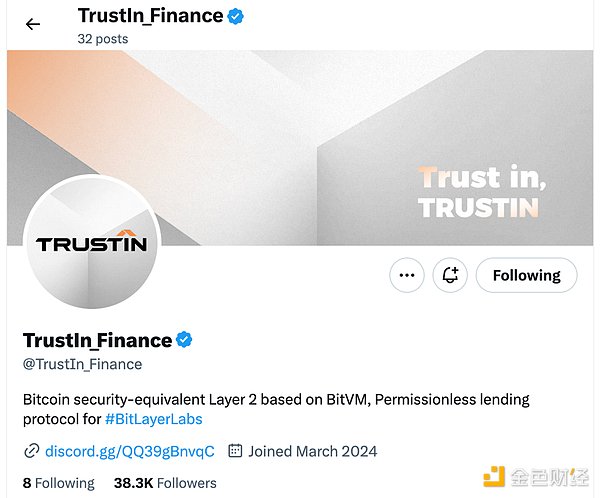The width and height of the screenshot is (600, 498).
Task: Toggle the Following button to unfollow
Action: (526, 275)
